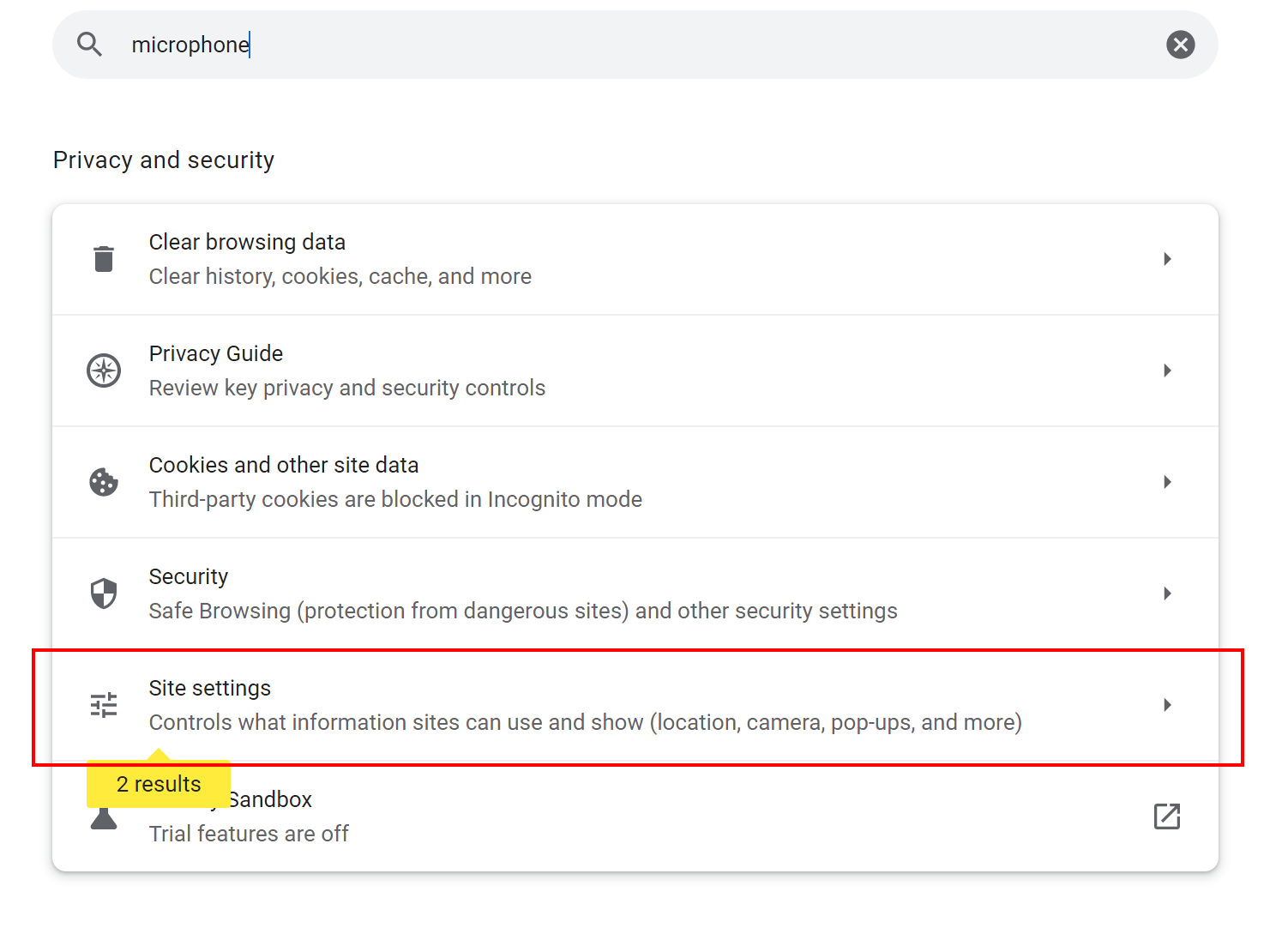Open Site settings entry
The image size is (1288, 952).
635,705
